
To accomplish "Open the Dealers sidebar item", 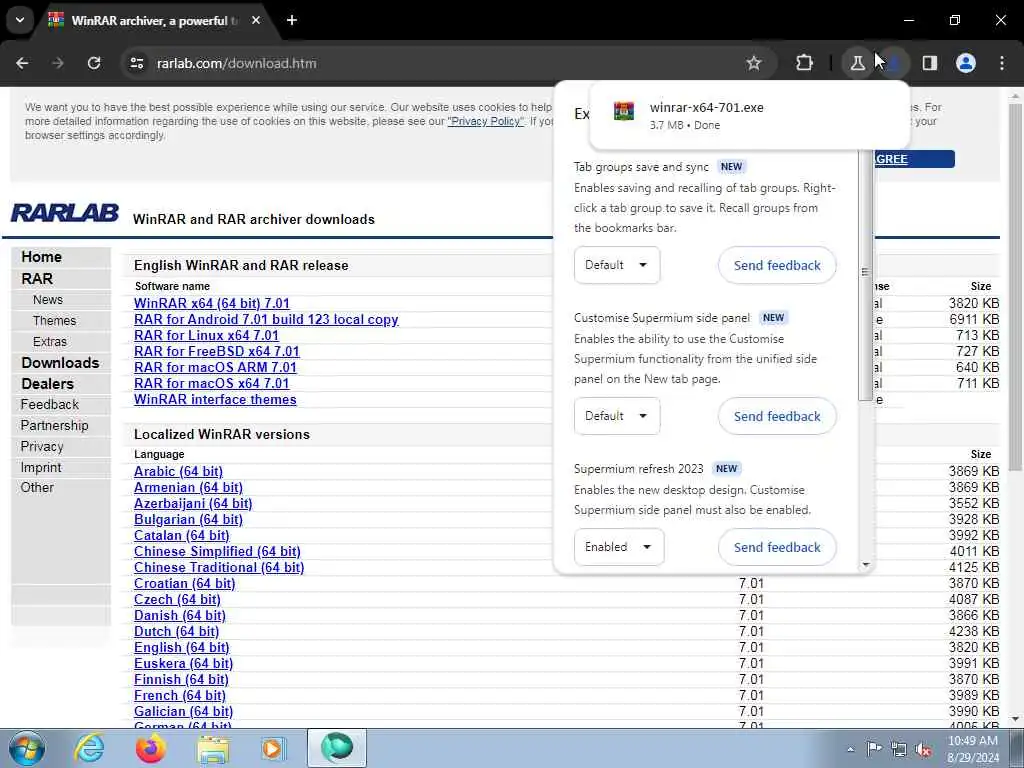I will [x=48, y=384].
